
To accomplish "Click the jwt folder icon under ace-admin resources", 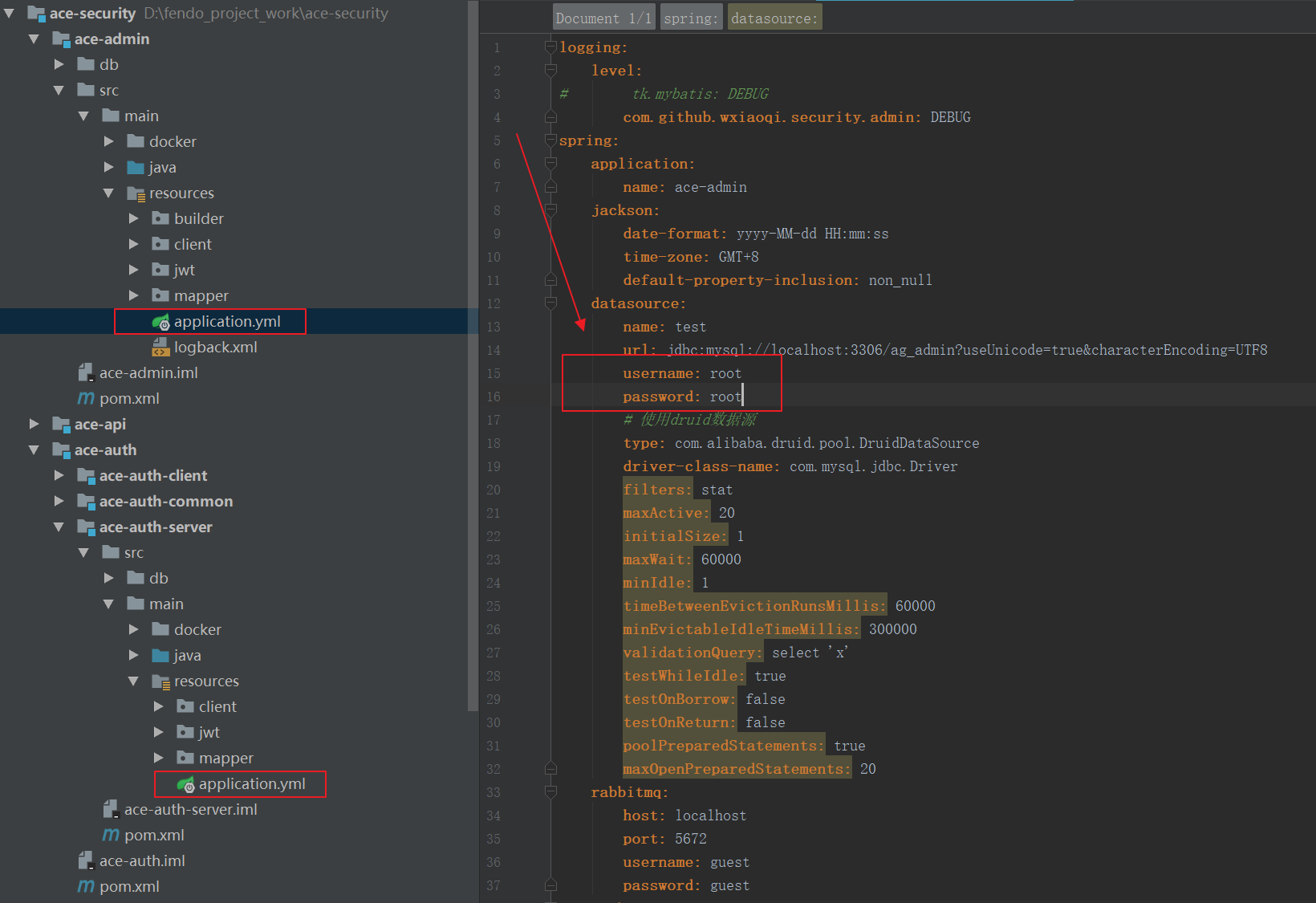I will tap(160, 270).
